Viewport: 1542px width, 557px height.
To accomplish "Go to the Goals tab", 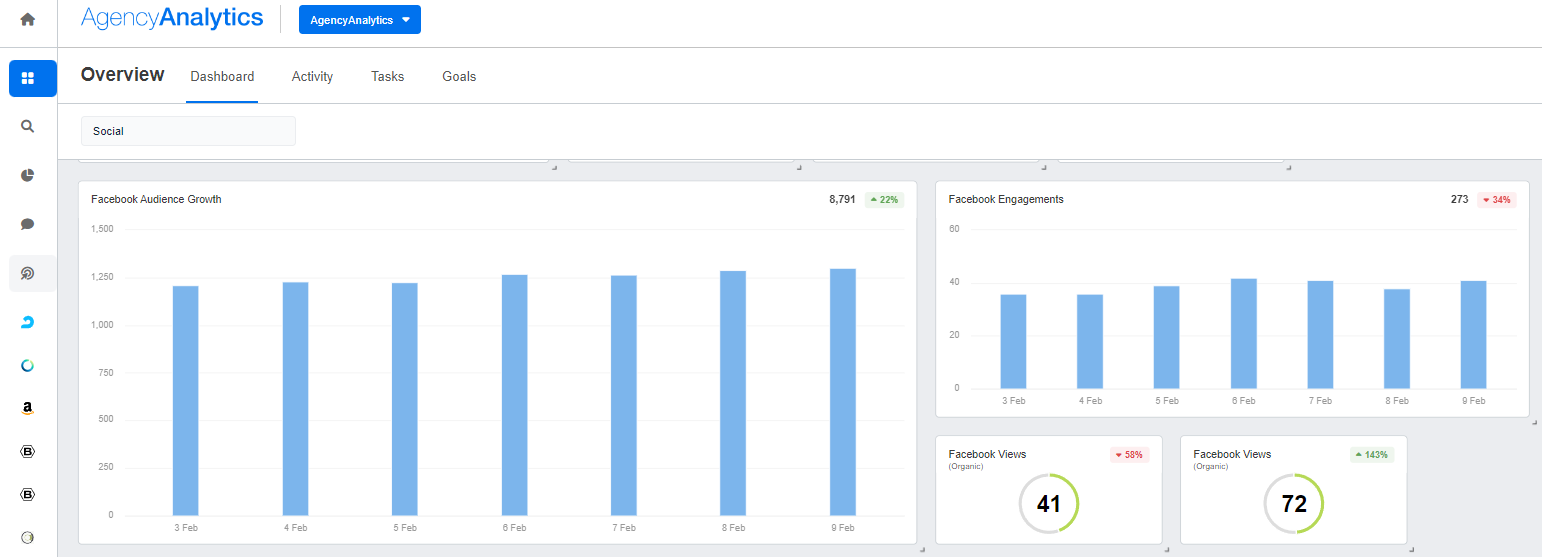I will click(x=459, y=76).
